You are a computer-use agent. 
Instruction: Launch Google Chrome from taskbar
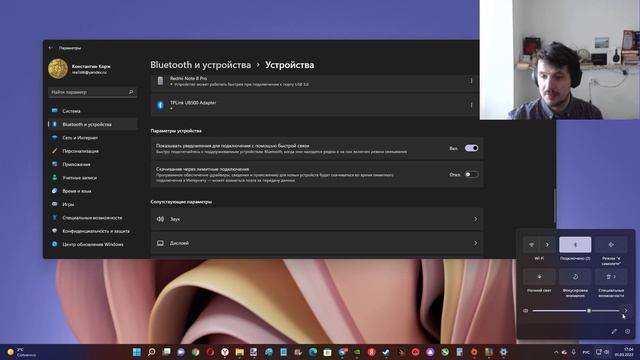tap(196, 352)
